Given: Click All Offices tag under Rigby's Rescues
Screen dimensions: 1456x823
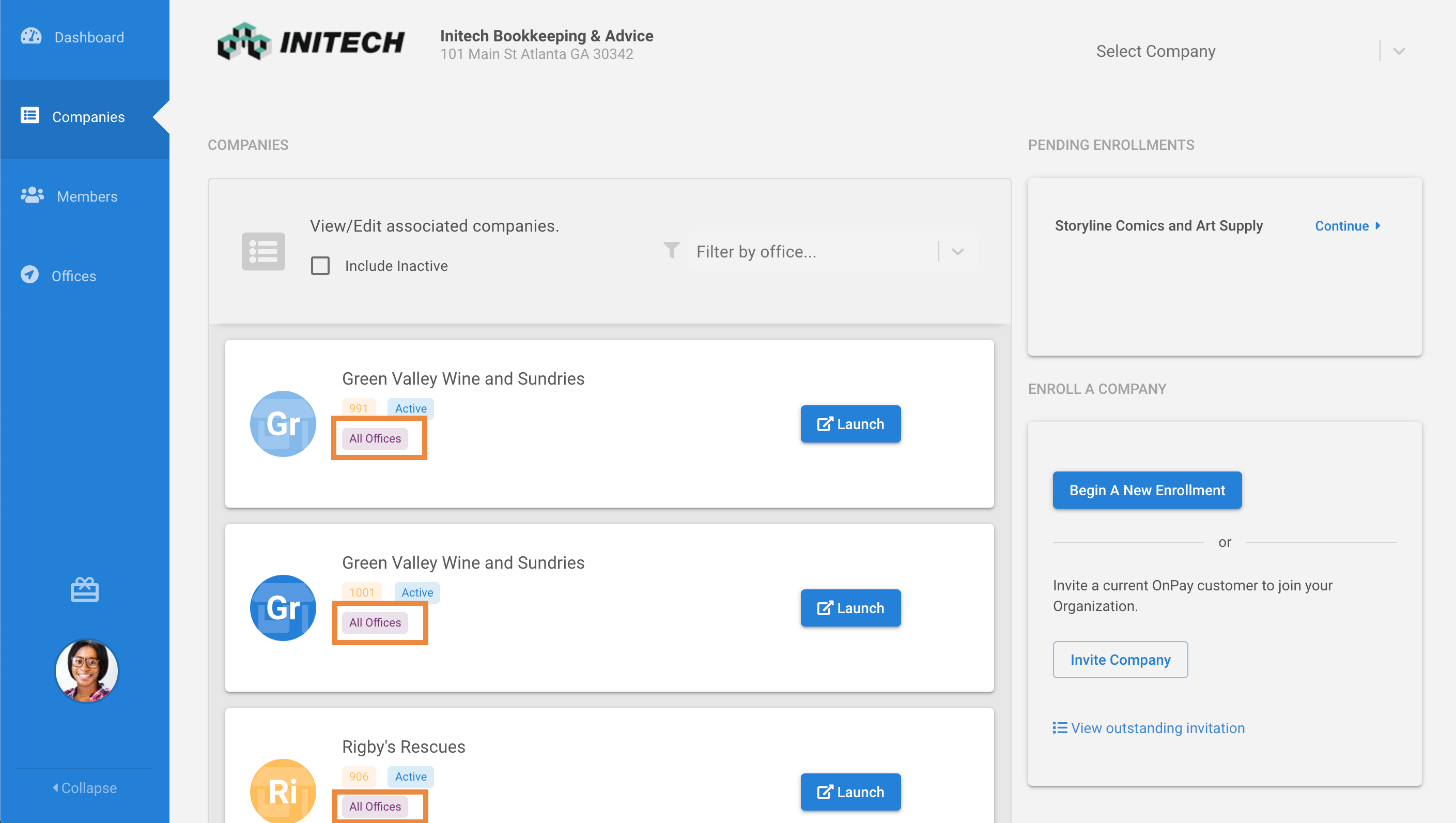Looking at the screenshot, I should click(375, 806).
